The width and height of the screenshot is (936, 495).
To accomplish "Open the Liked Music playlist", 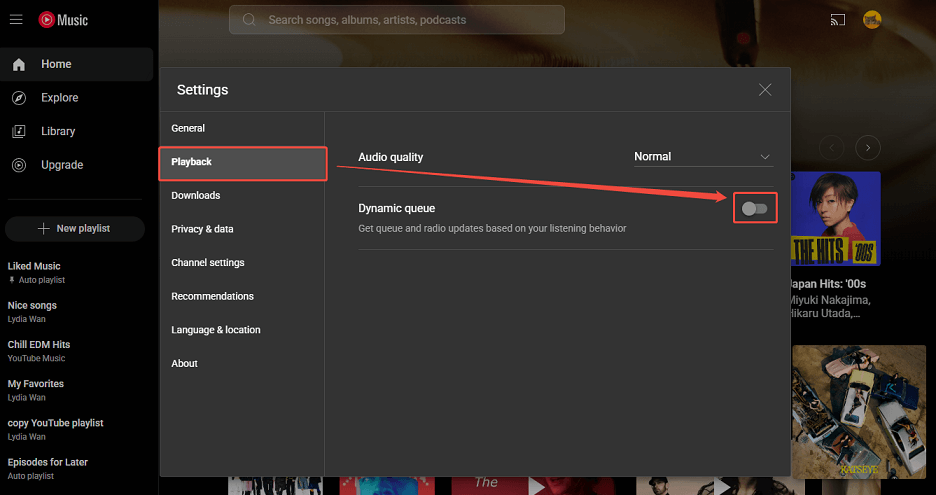I will (75, 272).
